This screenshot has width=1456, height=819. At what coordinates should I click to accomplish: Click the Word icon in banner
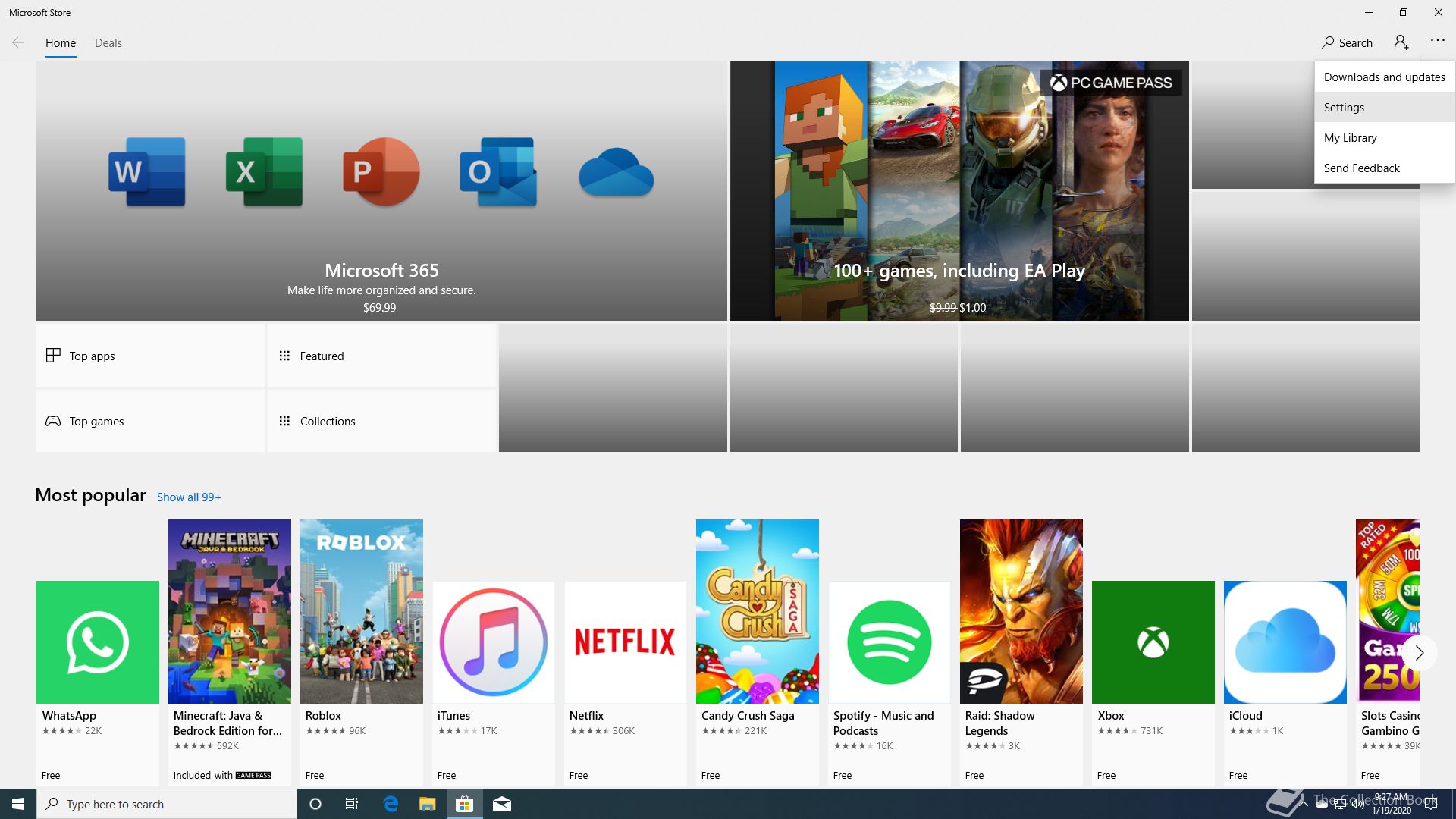coord(147,172)
